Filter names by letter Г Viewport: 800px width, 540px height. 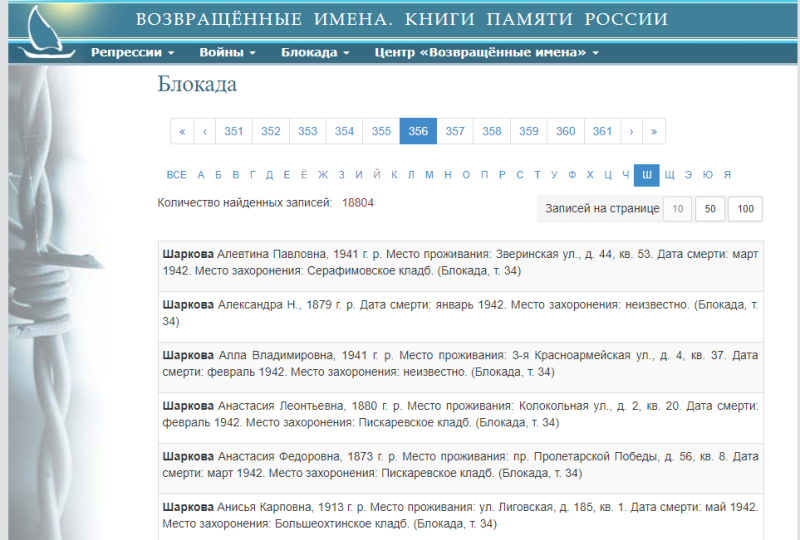coord(253,175)
